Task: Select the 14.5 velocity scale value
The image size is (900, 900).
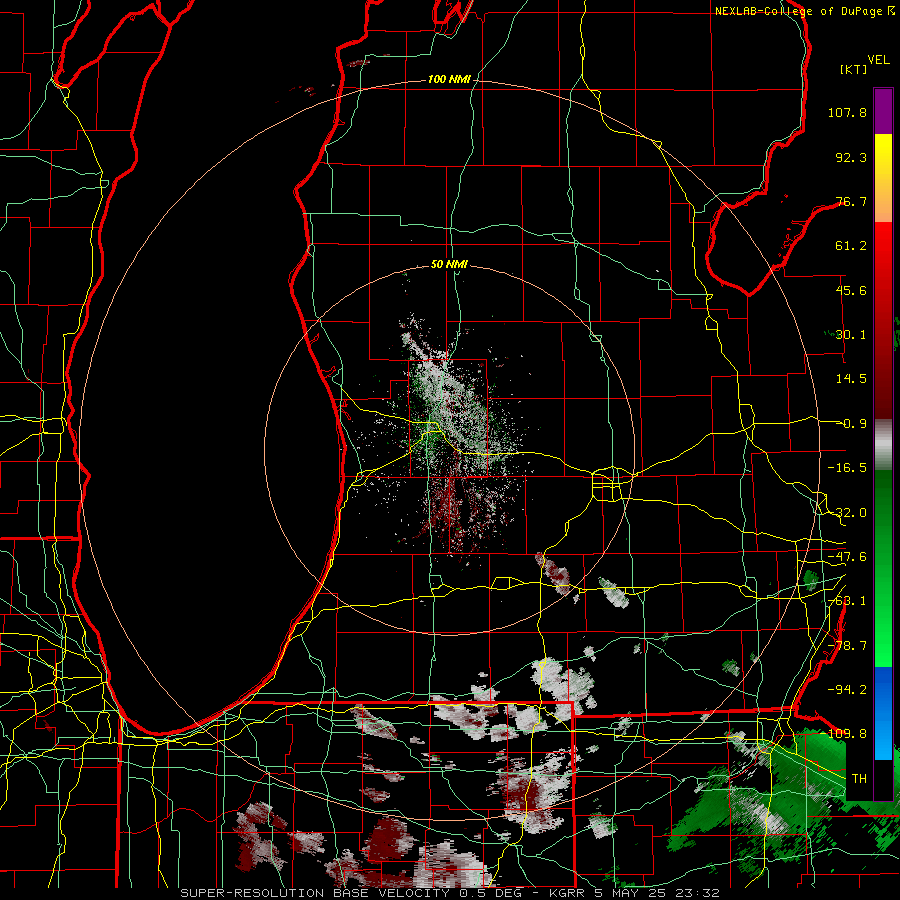Action: pyautogui.click(x=851, y=379)
